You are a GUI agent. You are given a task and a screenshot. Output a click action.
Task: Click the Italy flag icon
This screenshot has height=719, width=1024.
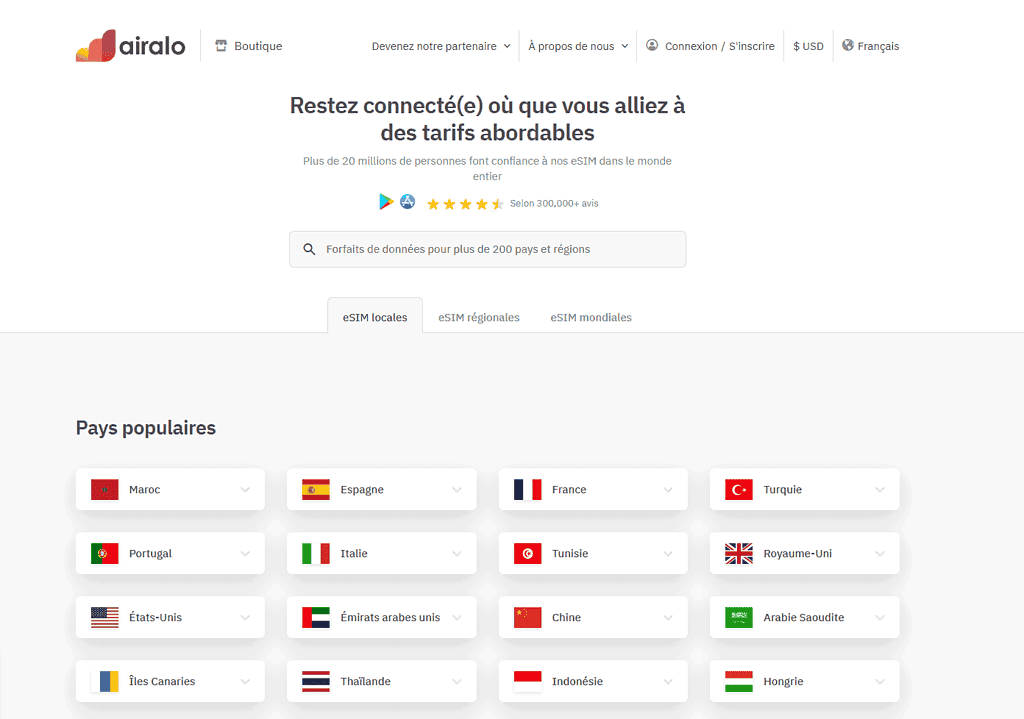315,553
